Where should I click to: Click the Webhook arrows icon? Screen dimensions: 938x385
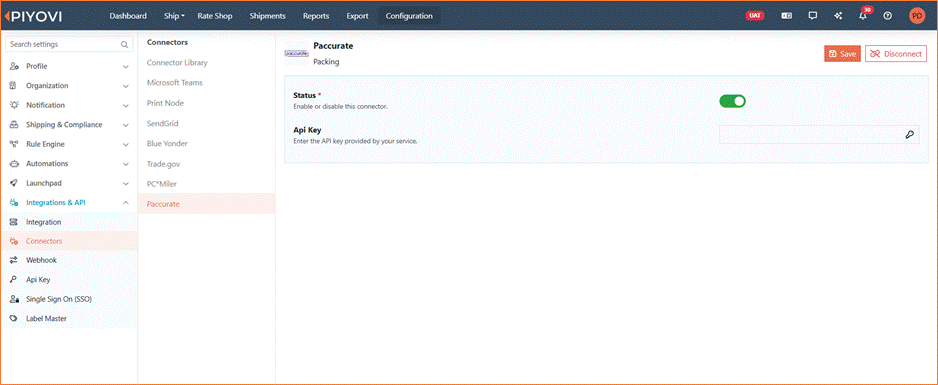(14, 260)
